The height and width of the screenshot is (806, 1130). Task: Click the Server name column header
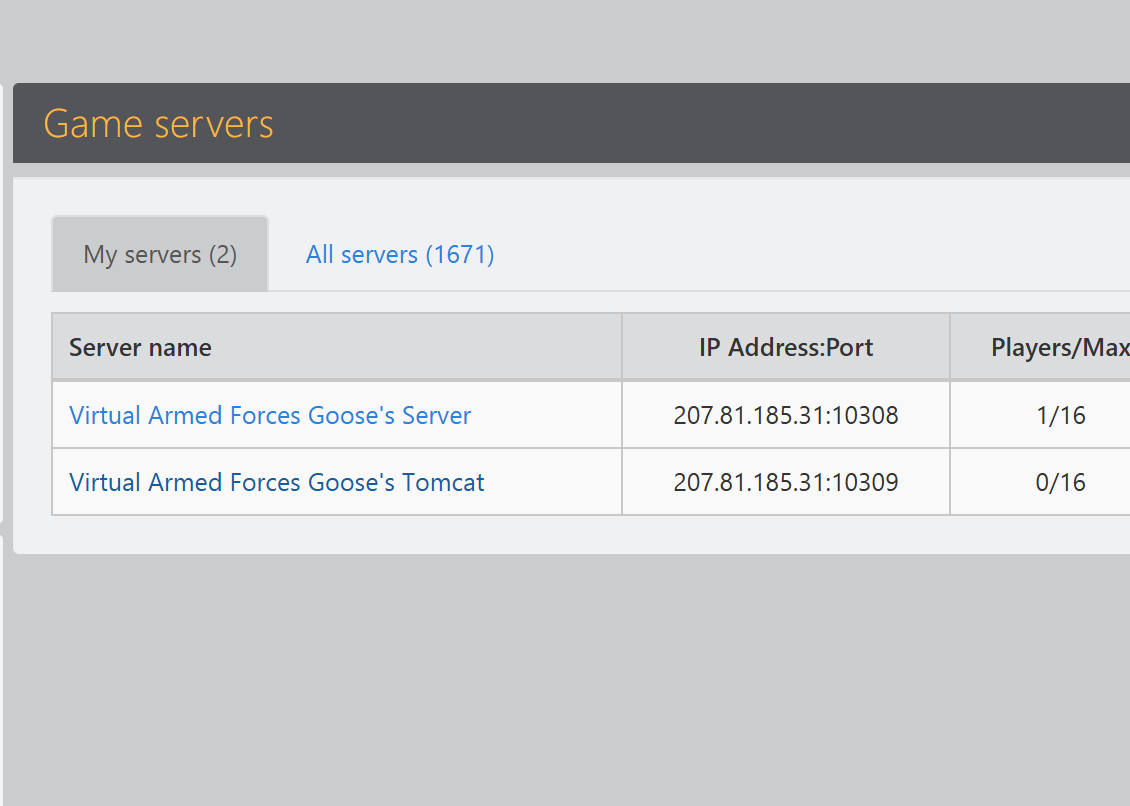[140, 348]
